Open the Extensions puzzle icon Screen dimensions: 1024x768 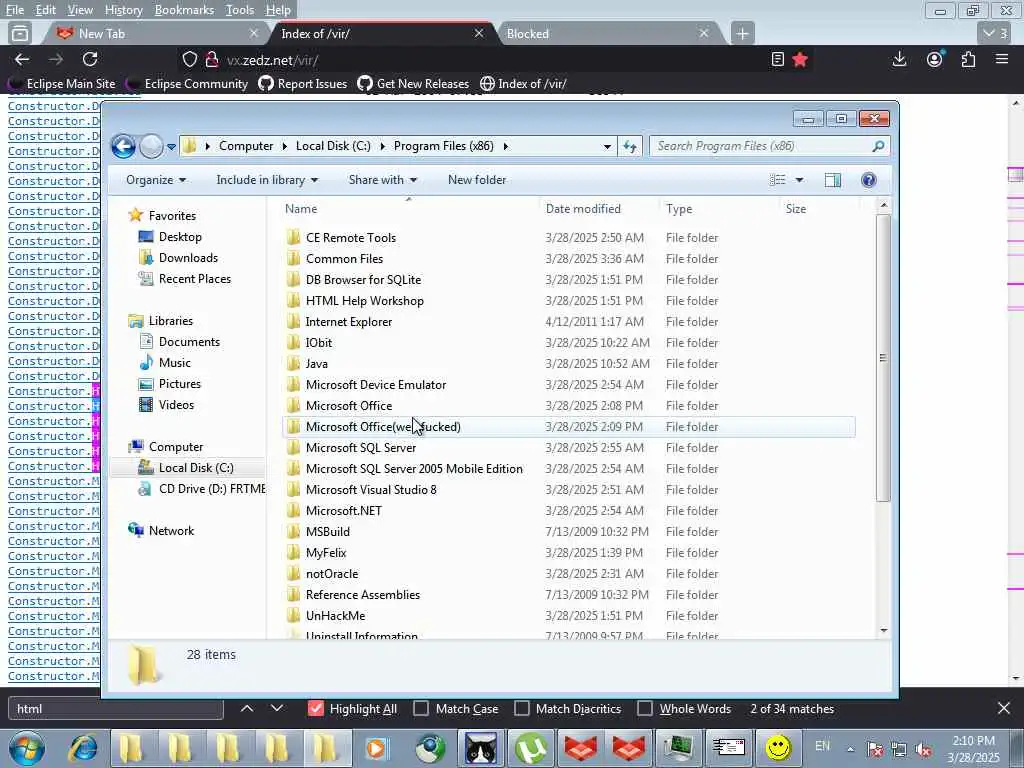tap(968, 59)
